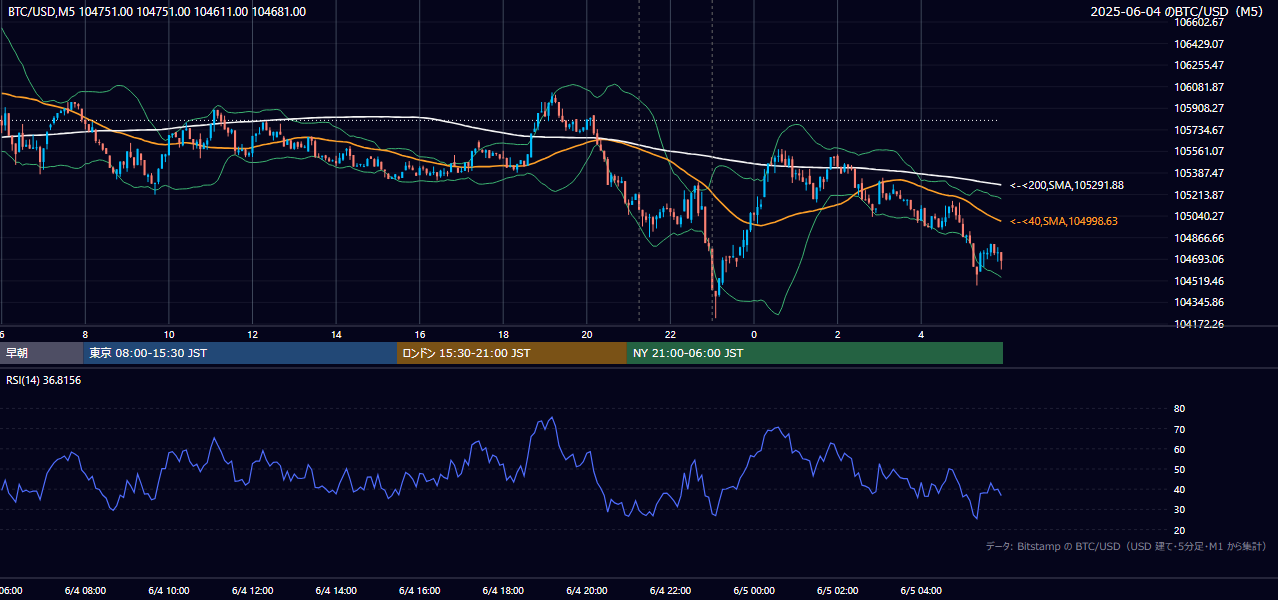Click hour 16 on price chart axis

pos(420,334)
